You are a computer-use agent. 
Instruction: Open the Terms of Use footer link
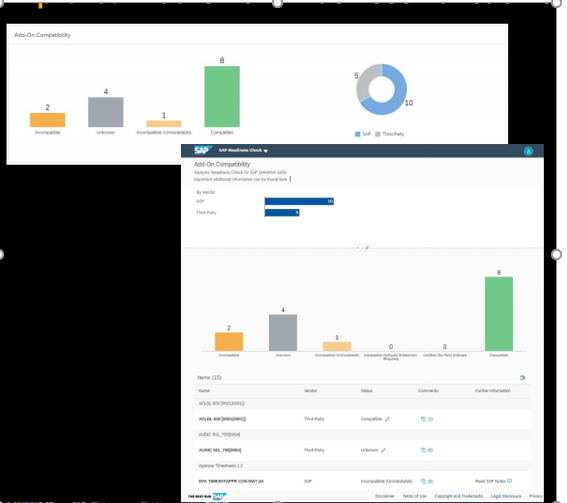click(x=415, y=496)
